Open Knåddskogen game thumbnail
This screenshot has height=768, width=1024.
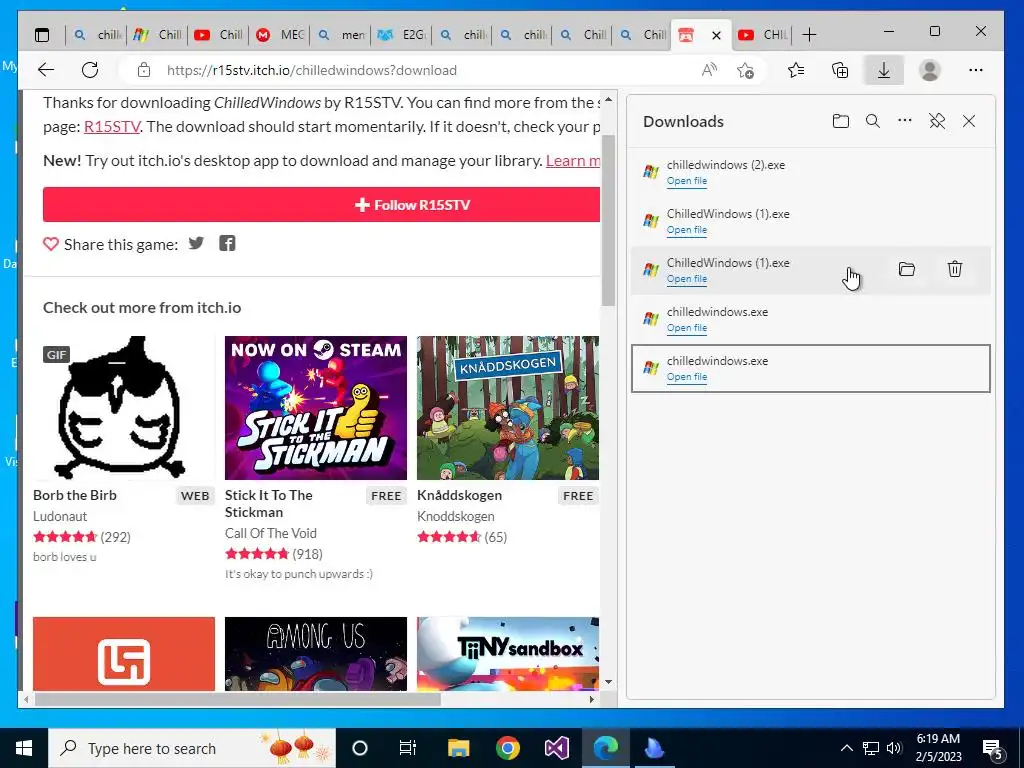click(507, 408)
